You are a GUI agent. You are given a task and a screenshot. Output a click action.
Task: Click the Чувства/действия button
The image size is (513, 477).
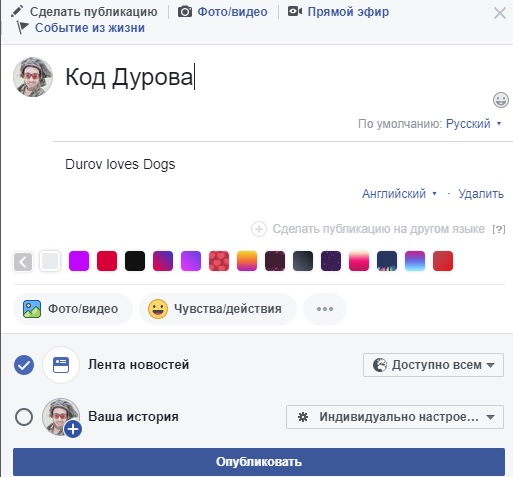[218, 309]
